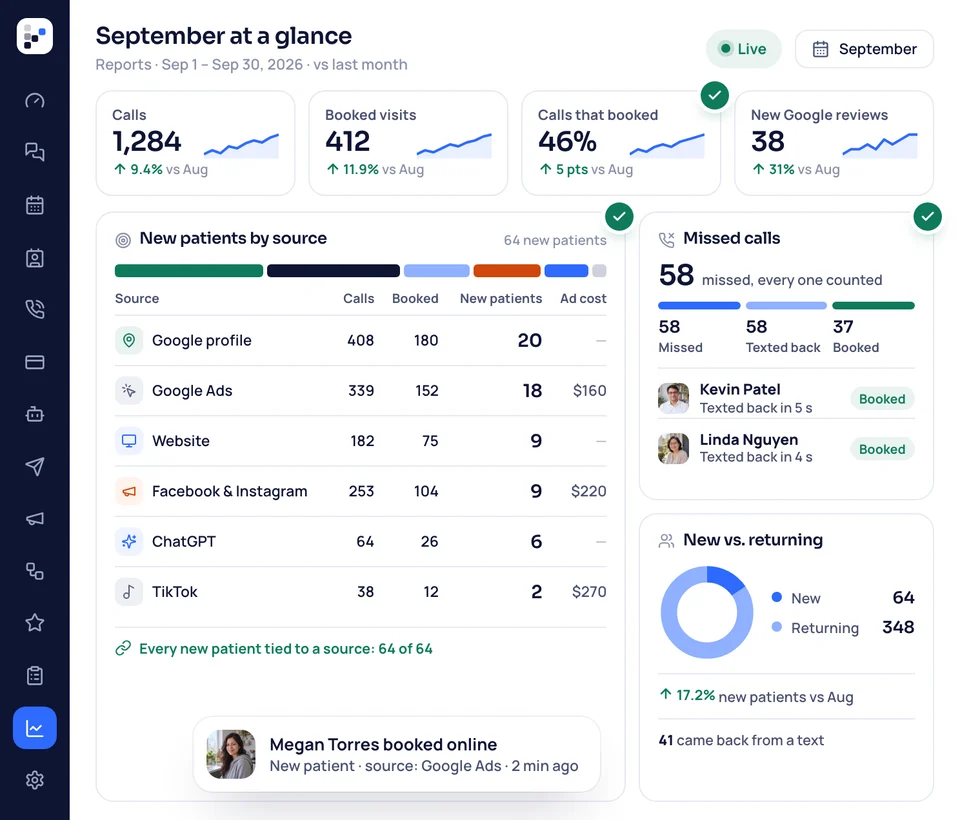Open the September month picker
960x820 pixels.
864,49
